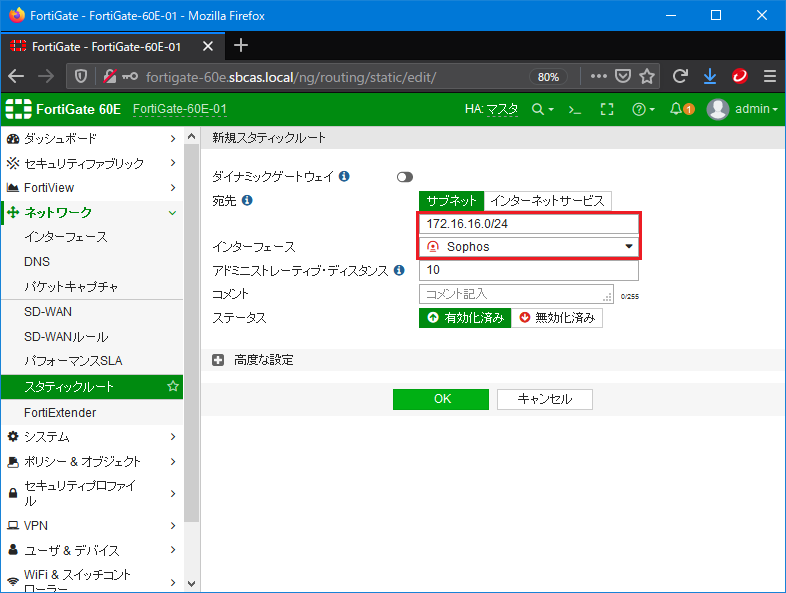Click the Save to Pocket icon
This screenshot has height=593, width=786.
623,76
